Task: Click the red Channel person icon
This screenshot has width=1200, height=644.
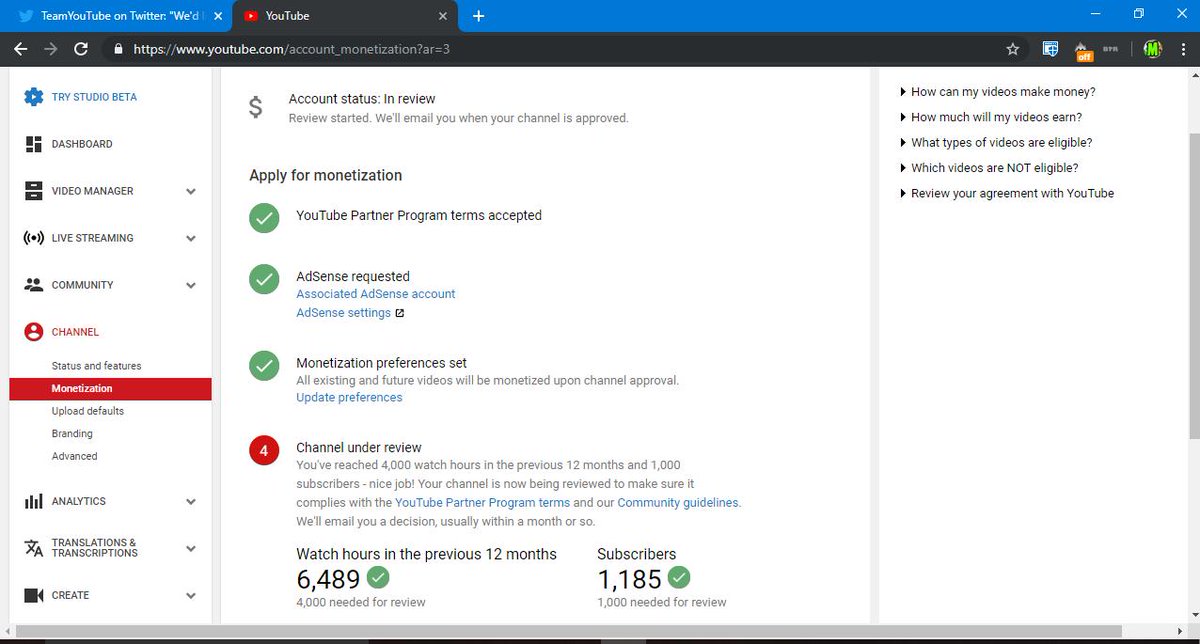Action: tap(33, 332)
